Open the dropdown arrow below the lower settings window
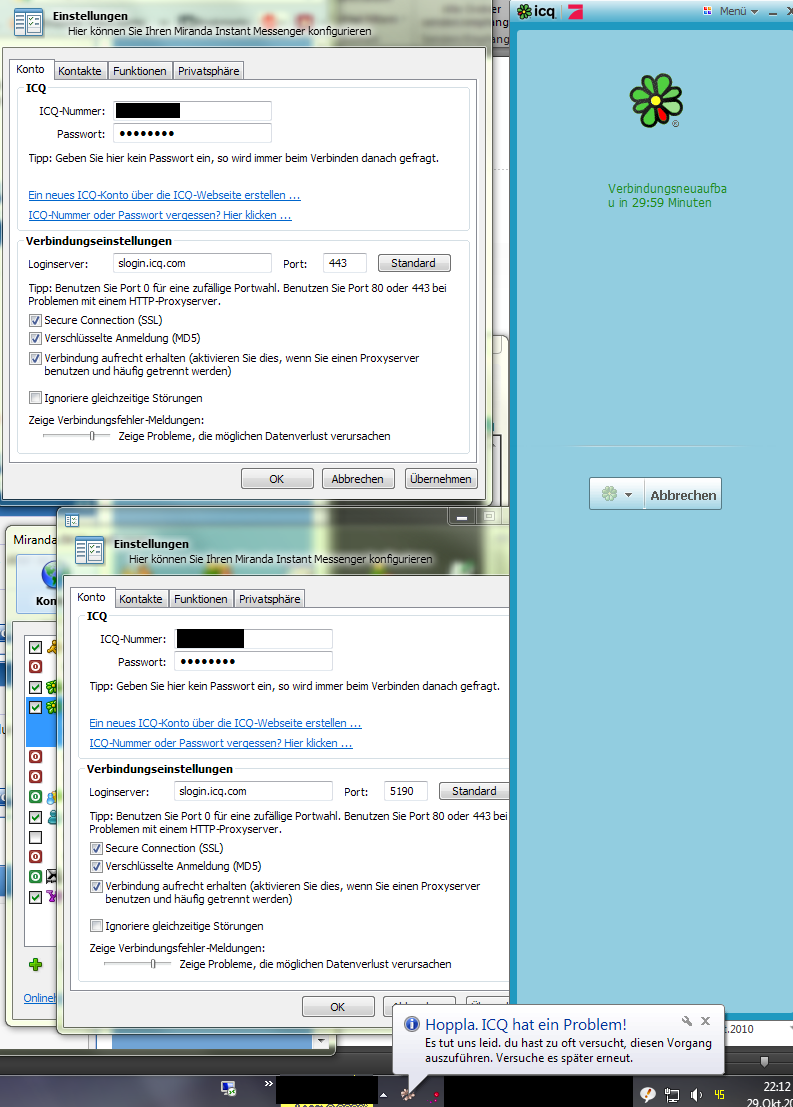This screenshot has width=793, height=1107. pos(321,1040)
